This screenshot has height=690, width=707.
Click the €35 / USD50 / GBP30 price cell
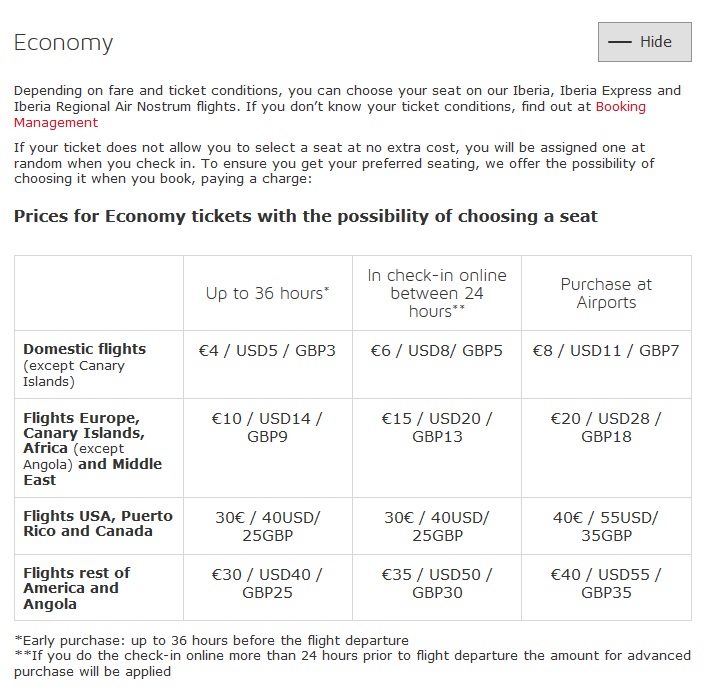[x=437, y=588]
